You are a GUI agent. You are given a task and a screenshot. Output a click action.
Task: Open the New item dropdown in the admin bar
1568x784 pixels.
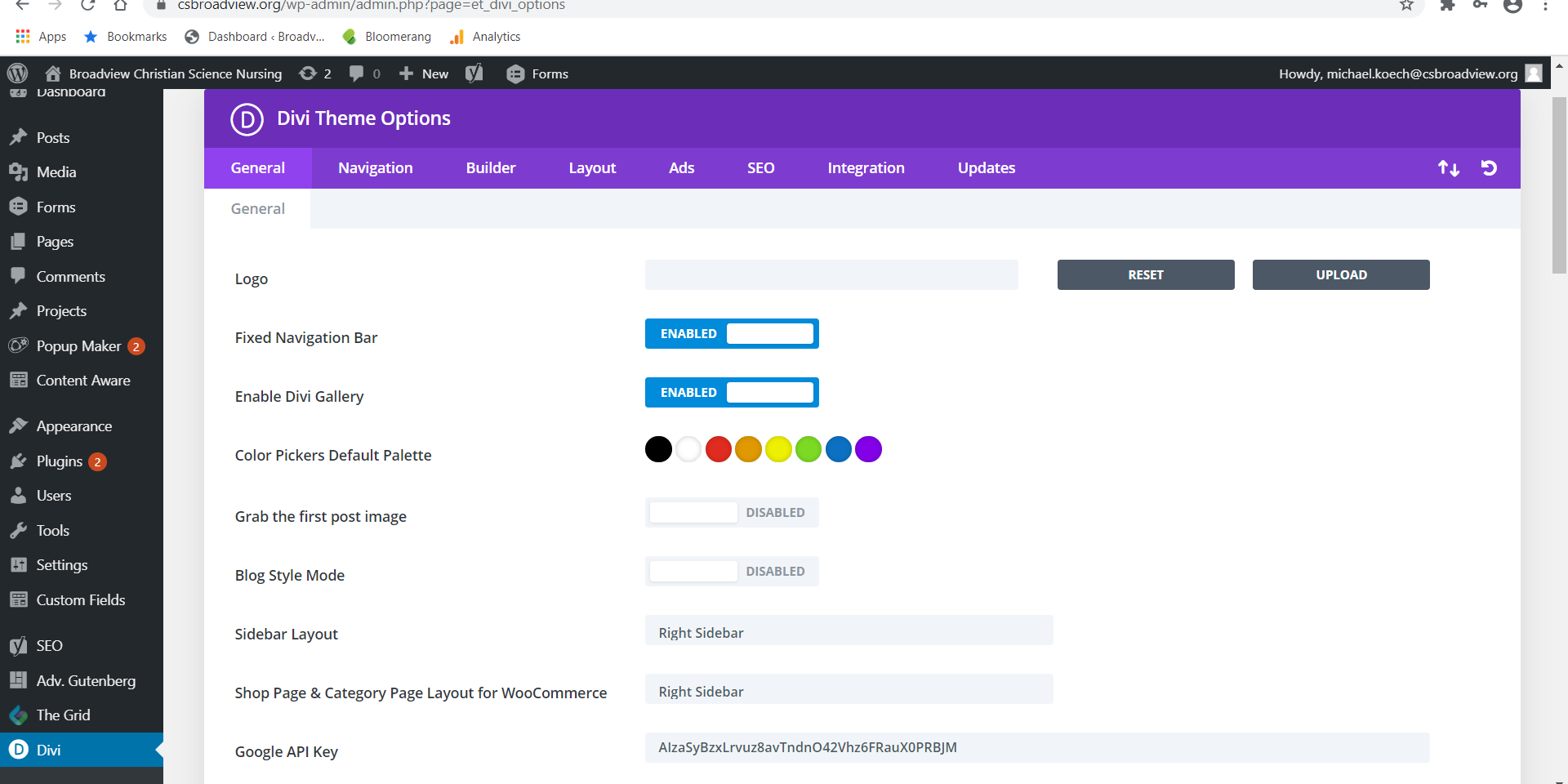point(422,73)
